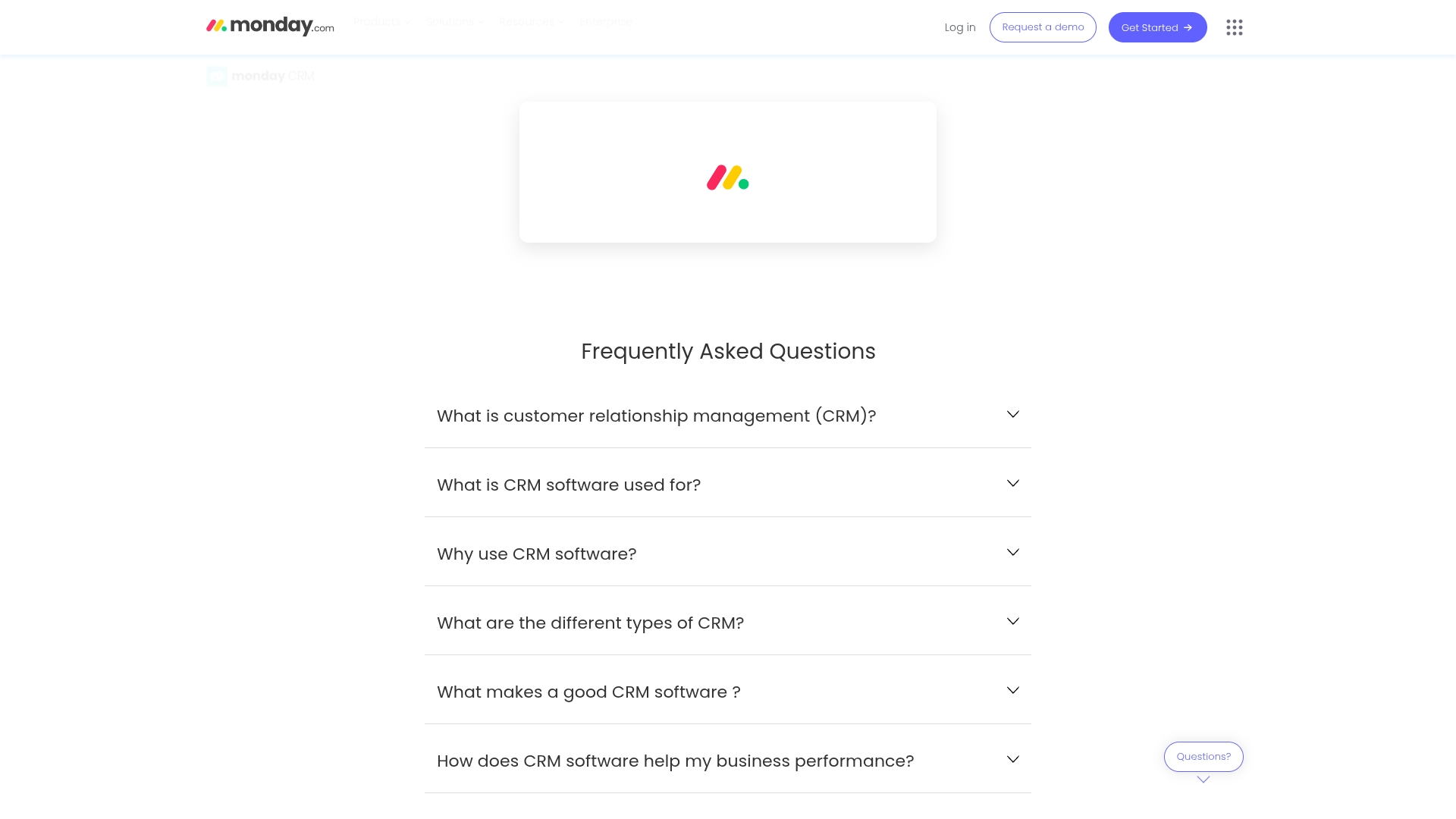Toggle chevron for 'What makes a good CRM software ?'

pos(1012,691)
